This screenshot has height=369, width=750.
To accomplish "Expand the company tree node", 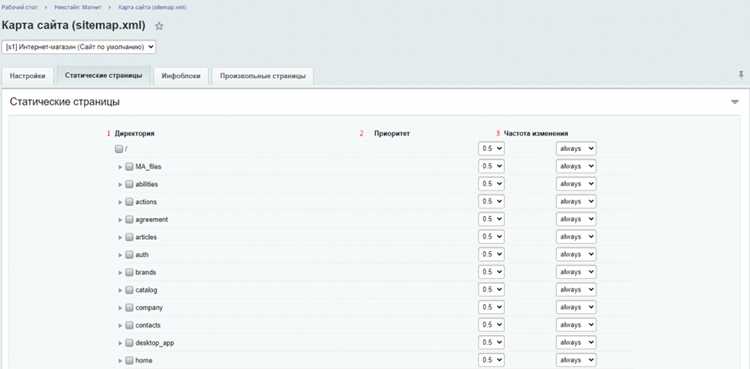I will click(120, 308).
